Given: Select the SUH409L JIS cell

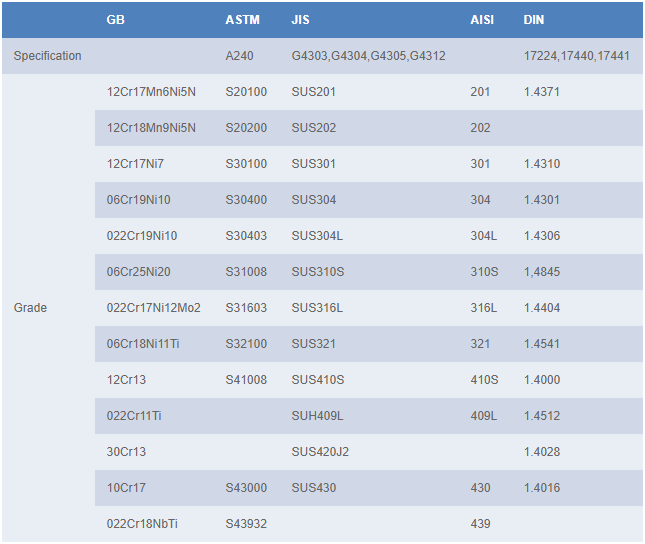Looking at the screenshot, I should pos(317,416).
